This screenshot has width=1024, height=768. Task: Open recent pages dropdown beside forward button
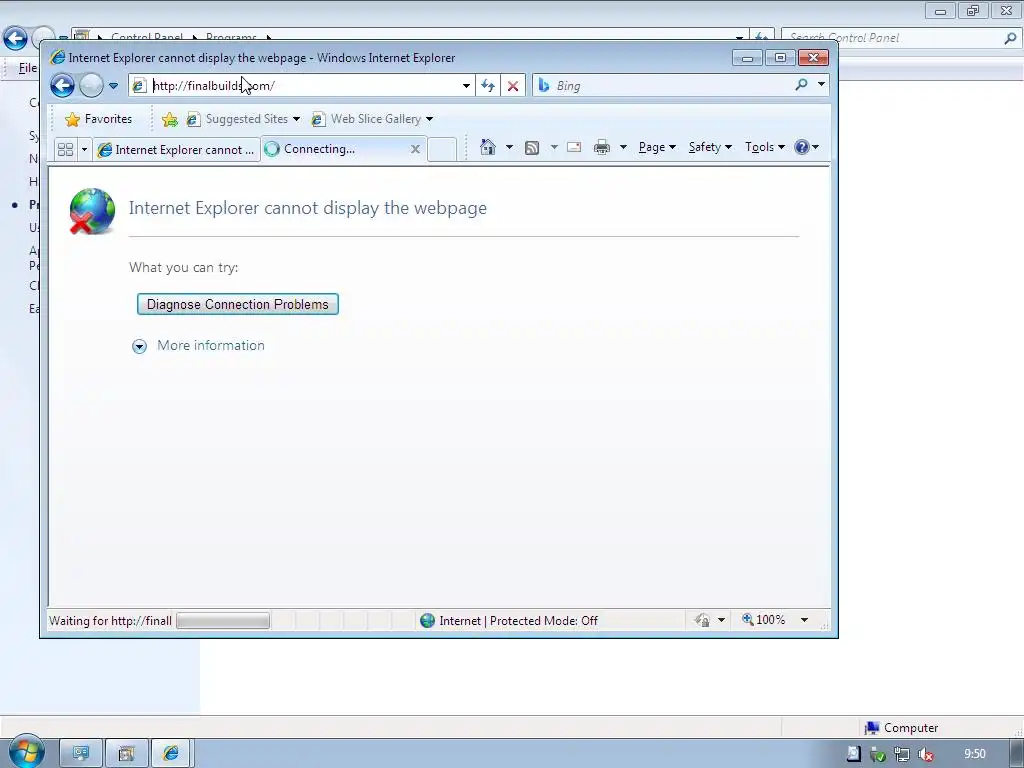point(113,86)
